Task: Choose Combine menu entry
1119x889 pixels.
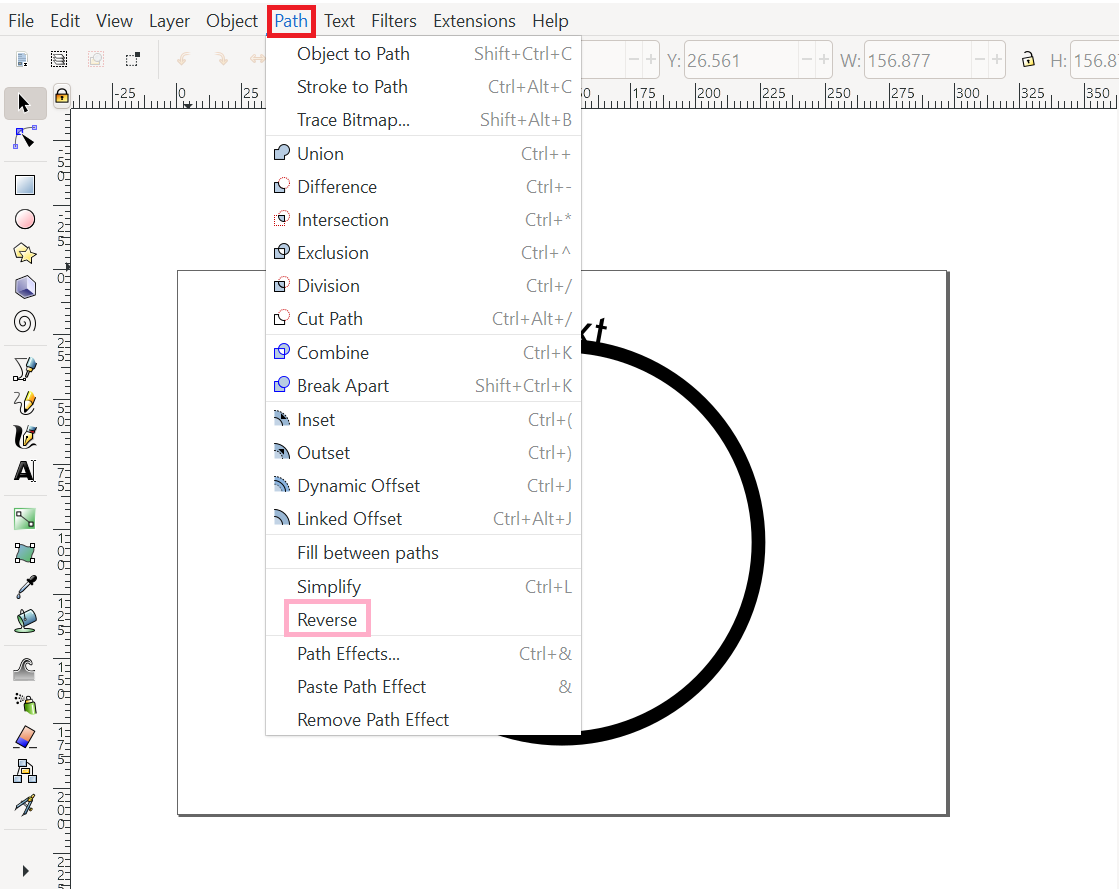Action: [x=424, y=352]
